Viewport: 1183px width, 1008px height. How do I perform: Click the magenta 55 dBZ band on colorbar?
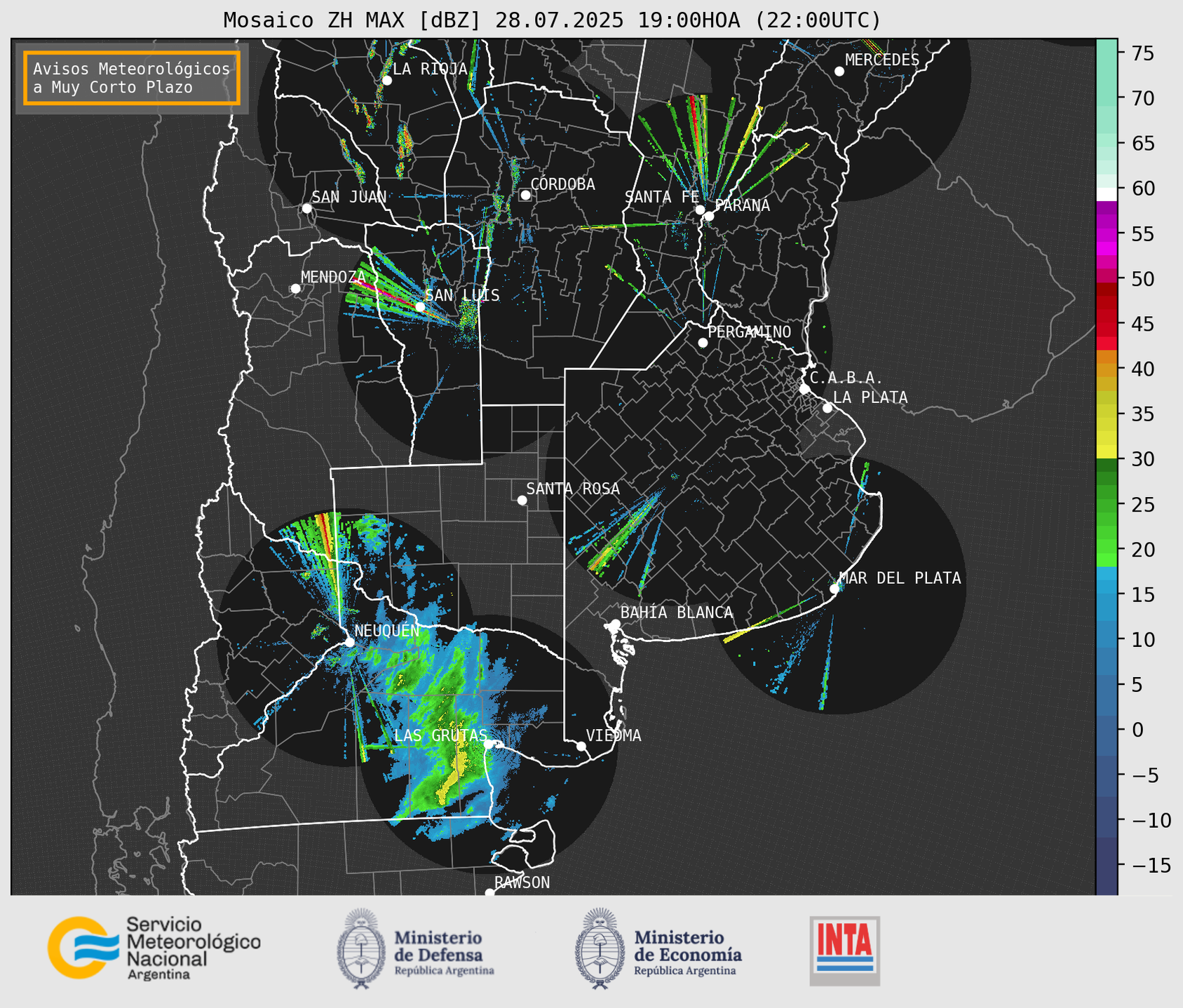pos(1107,235)
